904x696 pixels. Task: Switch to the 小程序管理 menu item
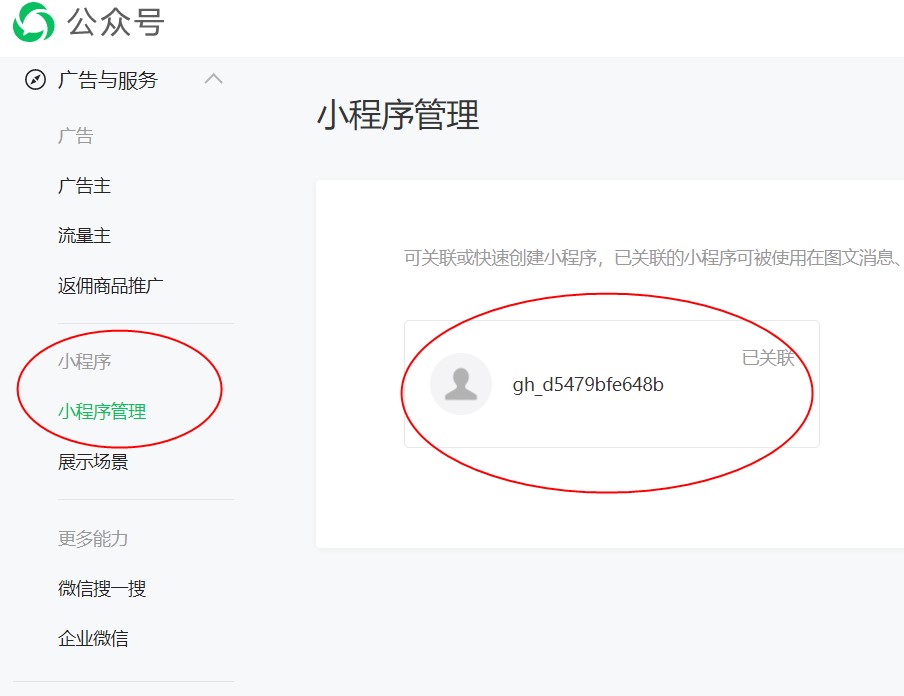coord(98,412)
